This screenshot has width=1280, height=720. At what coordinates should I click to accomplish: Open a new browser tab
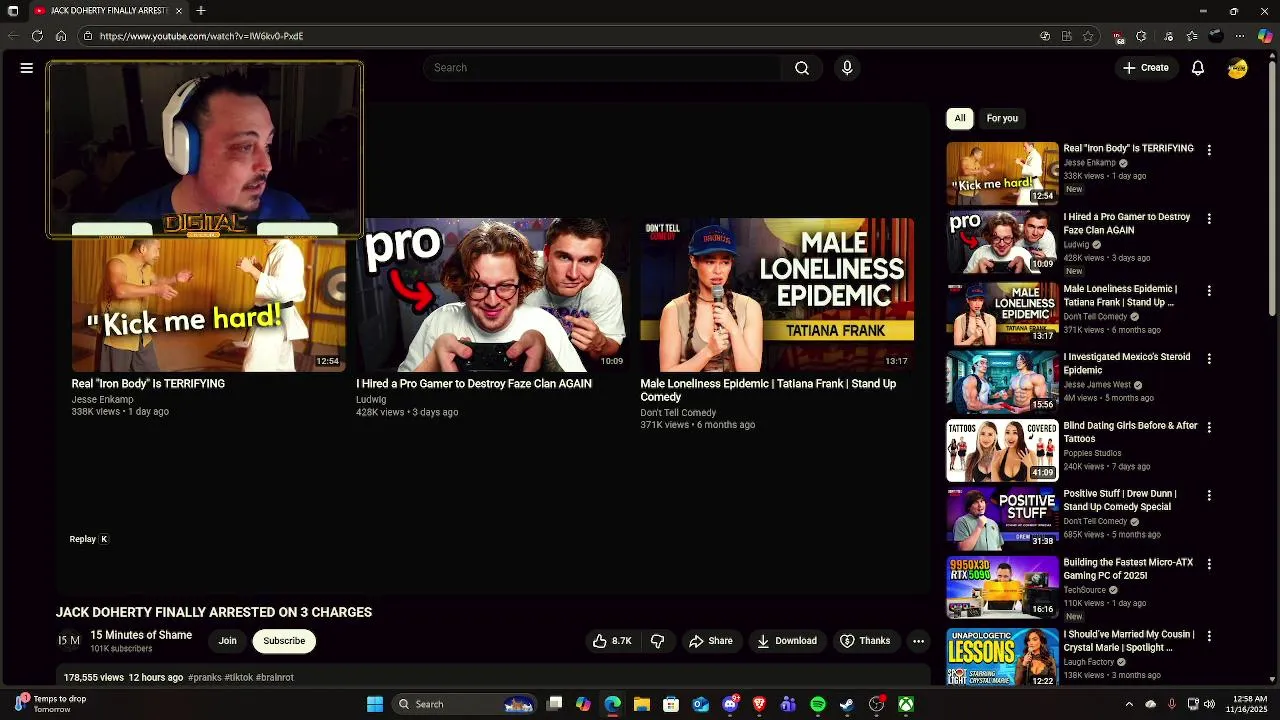click(x=201, y=11)
